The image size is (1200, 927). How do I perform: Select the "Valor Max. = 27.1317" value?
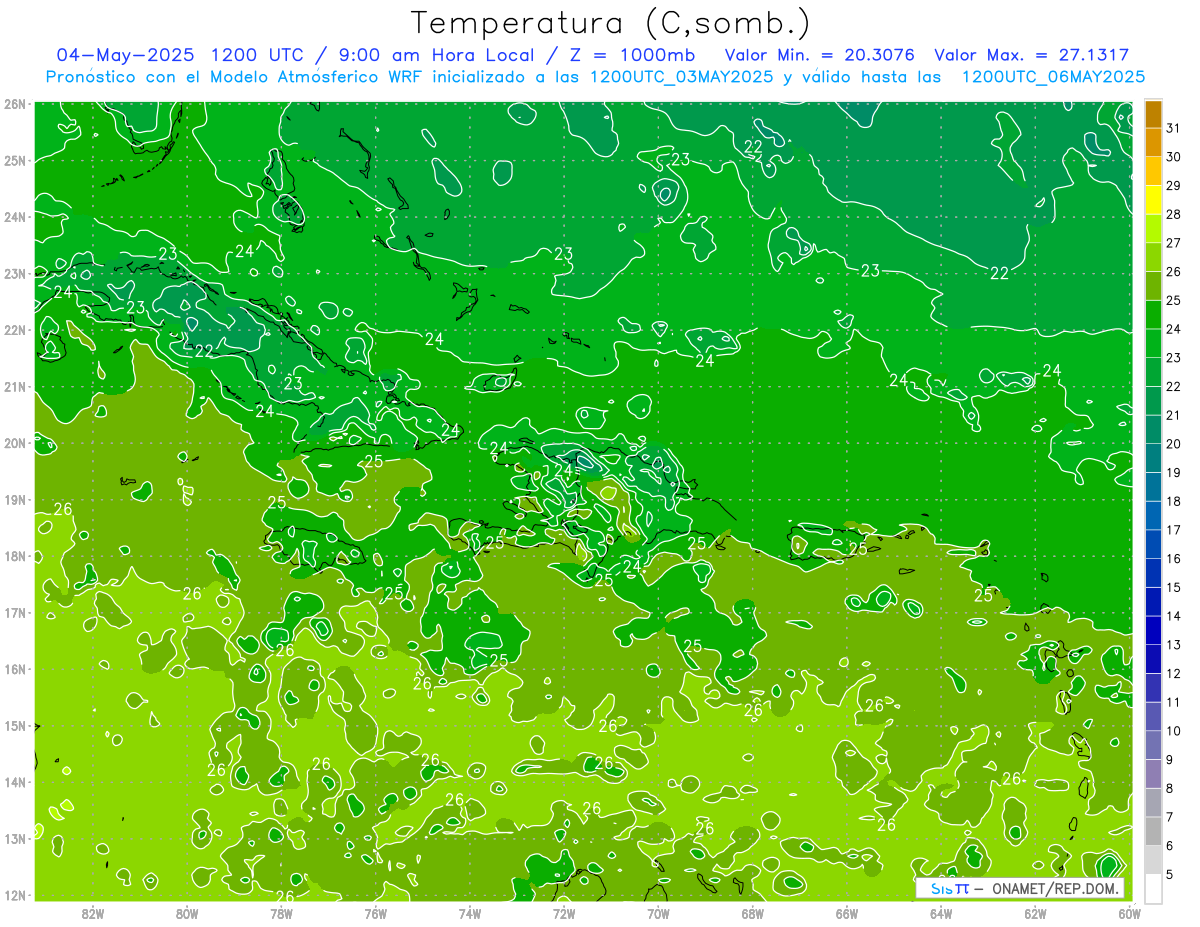point(1032,55)
